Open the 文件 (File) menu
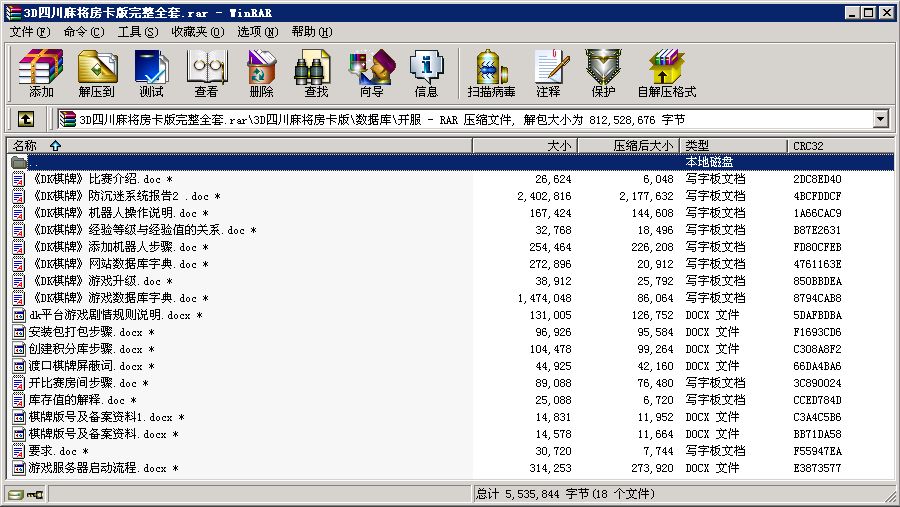 pos(30,32)
